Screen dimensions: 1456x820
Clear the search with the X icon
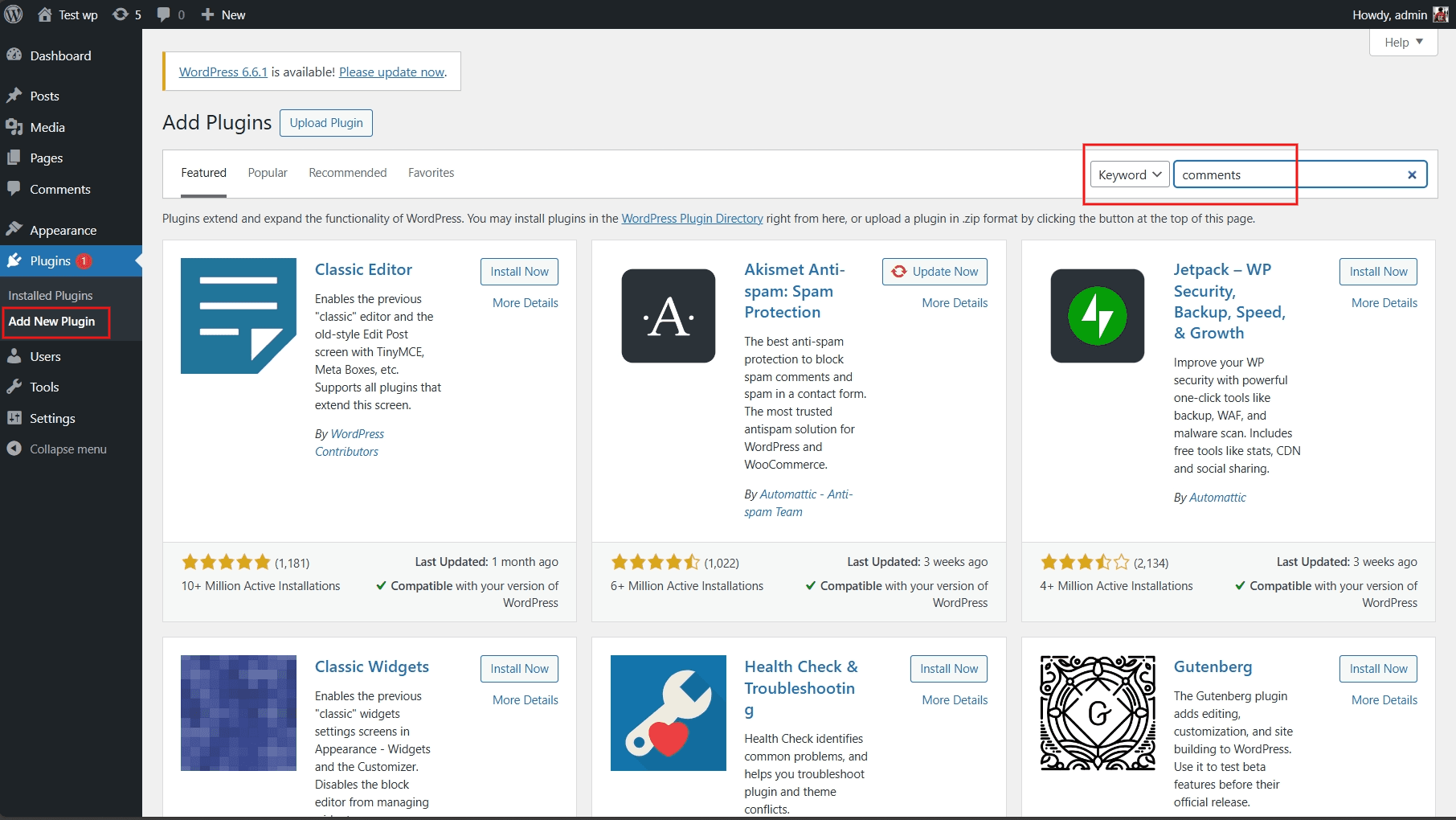[x=1411, y=174]
